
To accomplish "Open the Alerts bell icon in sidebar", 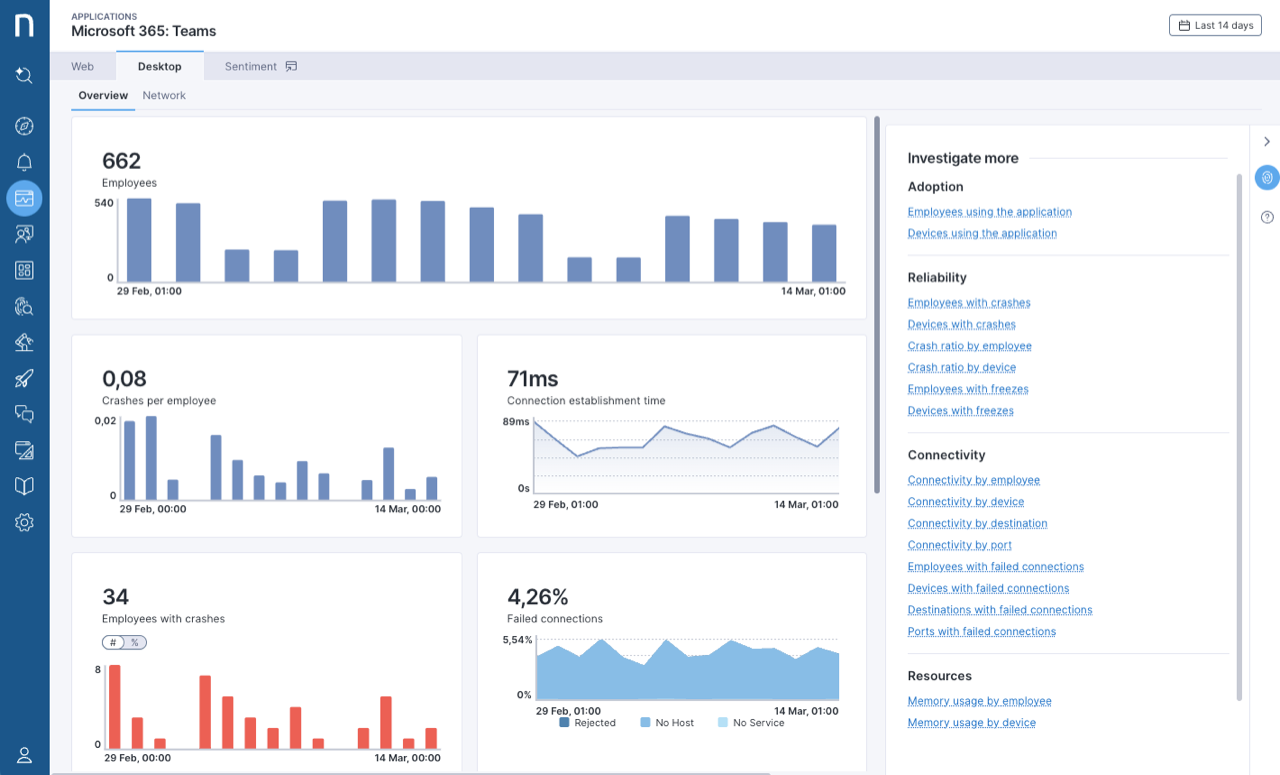I will (24, 161).
